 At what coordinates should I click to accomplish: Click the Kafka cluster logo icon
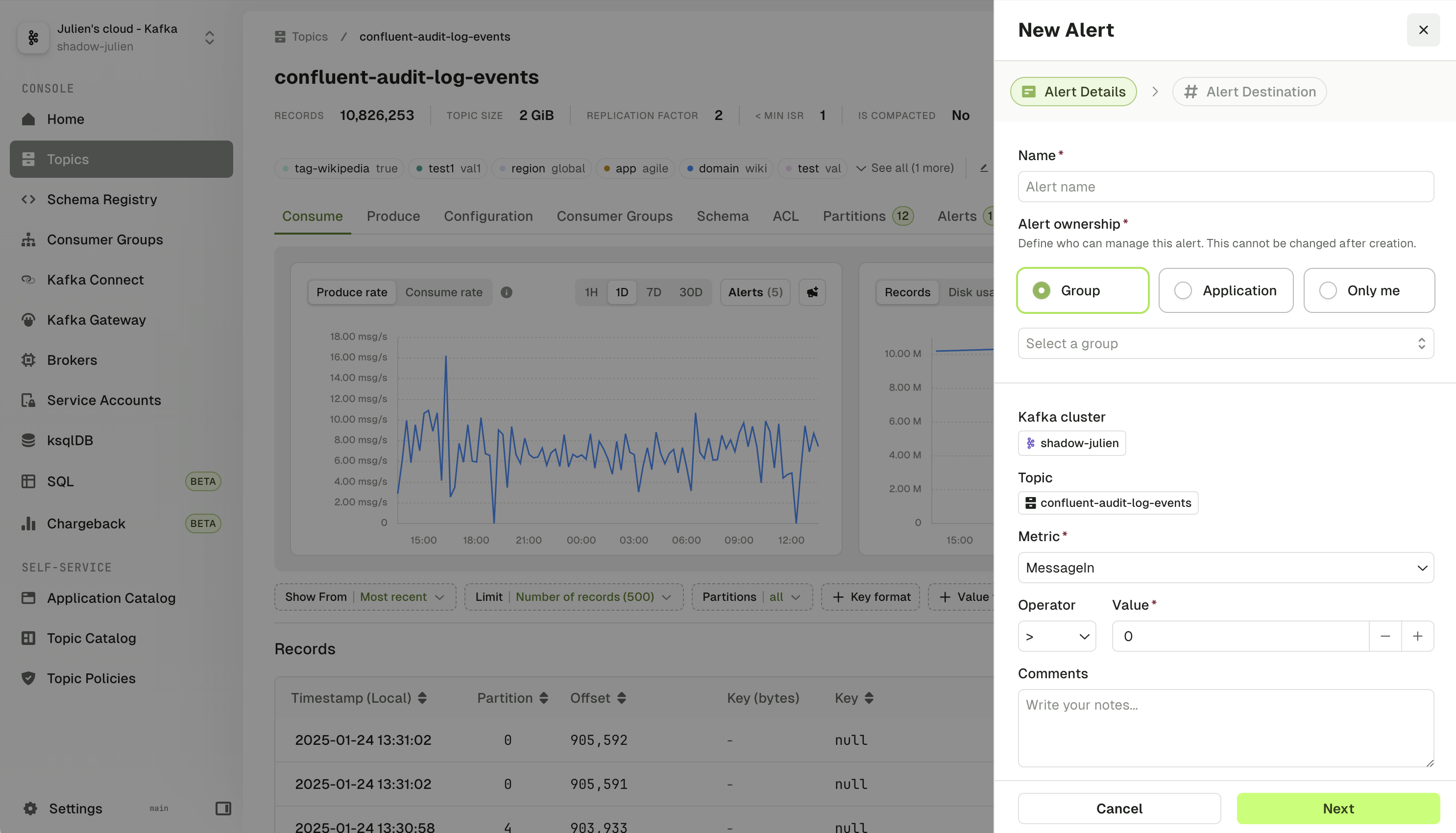pyautogui.click(x=33, y=38)
